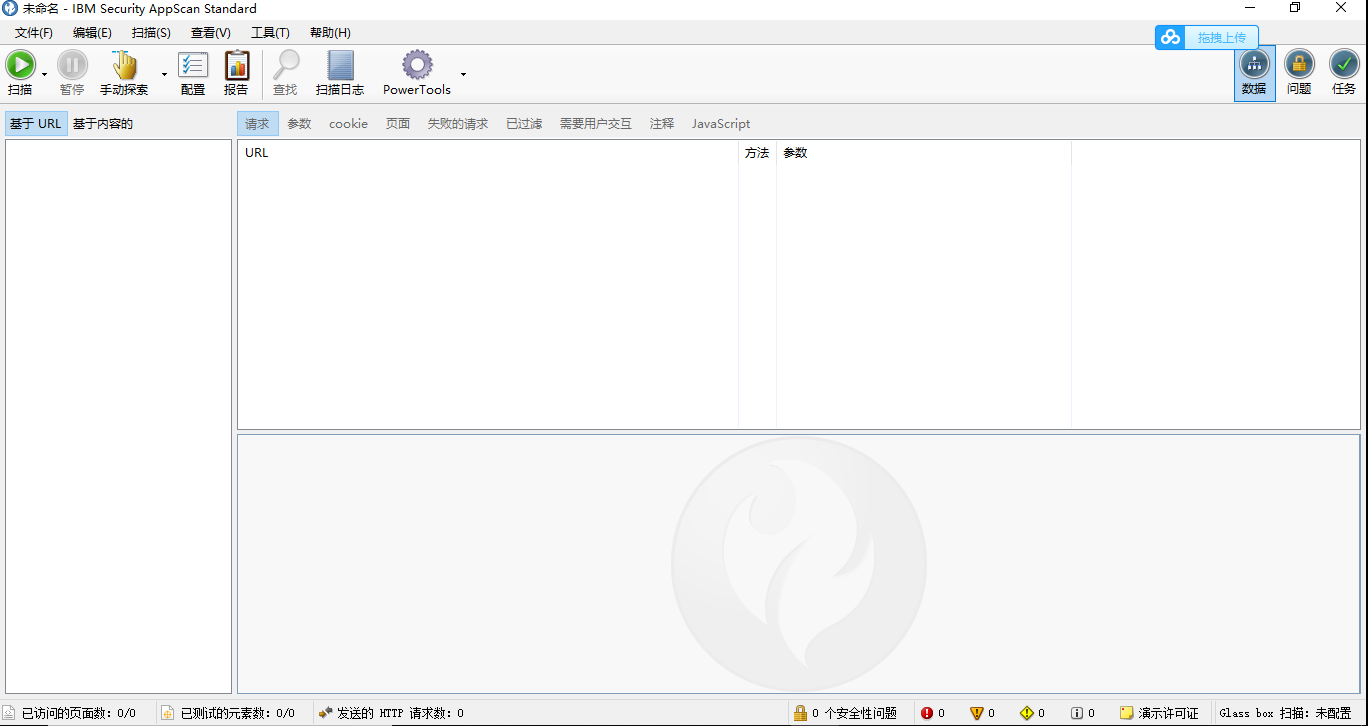Select the 页面 tab
This screenshot has height=726, width=1368.
pos(398,124)
